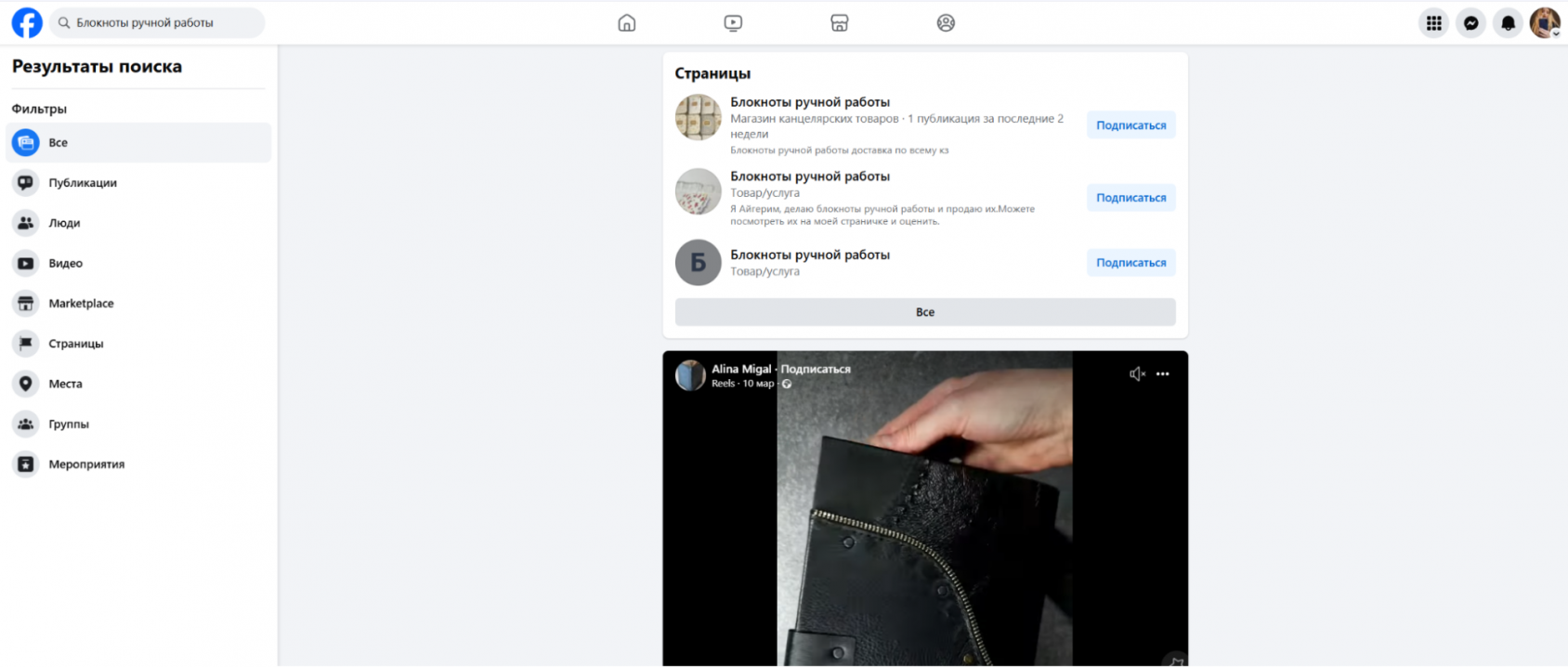Image resolution: width=1568 pixels, height=667 pixels.
Task: Select the Группы filter
Action: click(x=138, y=425)
